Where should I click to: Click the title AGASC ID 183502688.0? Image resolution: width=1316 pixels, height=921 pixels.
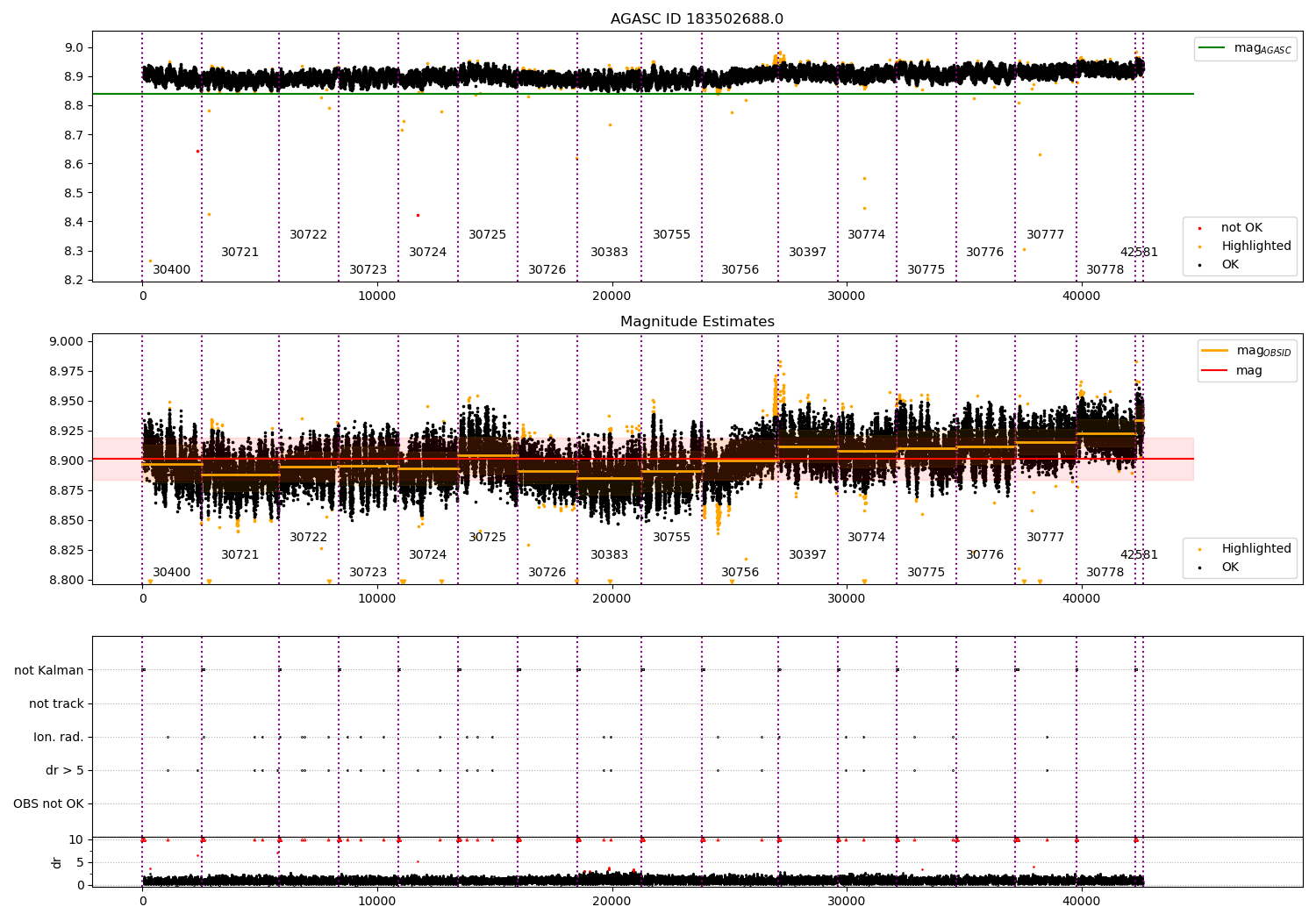[x=697, y=19]
